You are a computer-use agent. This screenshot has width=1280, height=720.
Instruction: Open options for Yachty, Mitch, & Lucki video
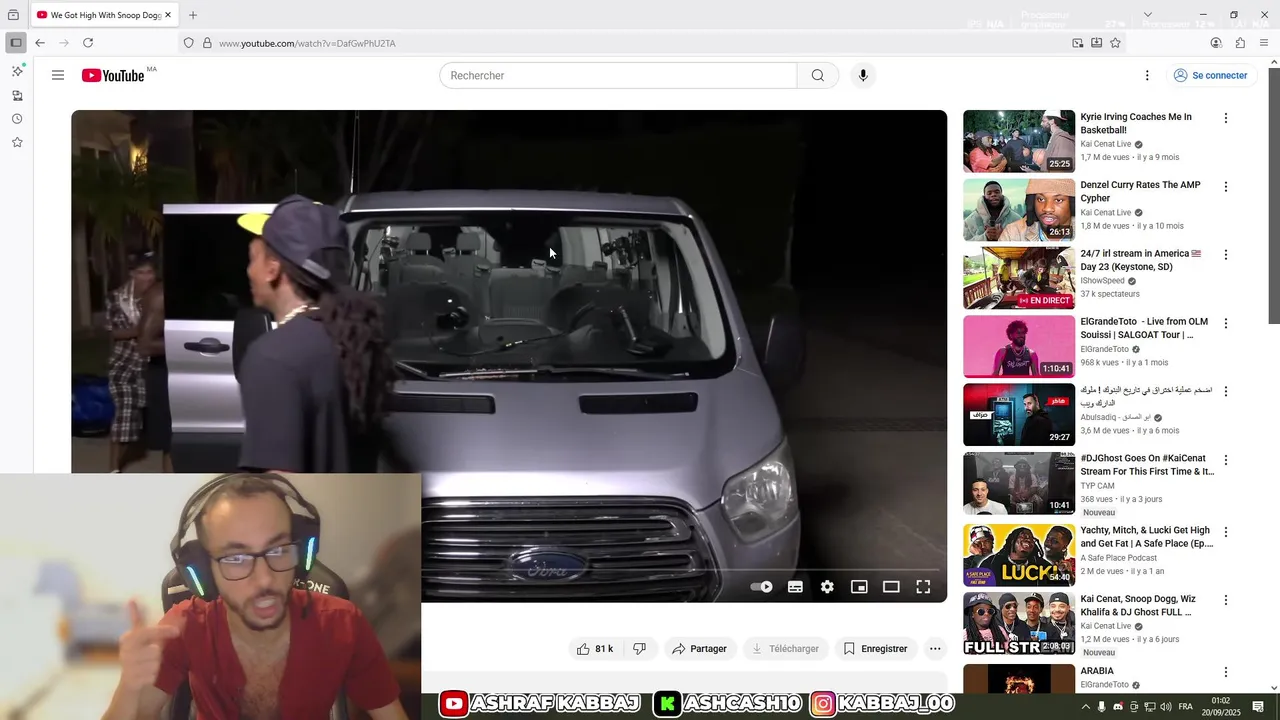[1226, 532]
